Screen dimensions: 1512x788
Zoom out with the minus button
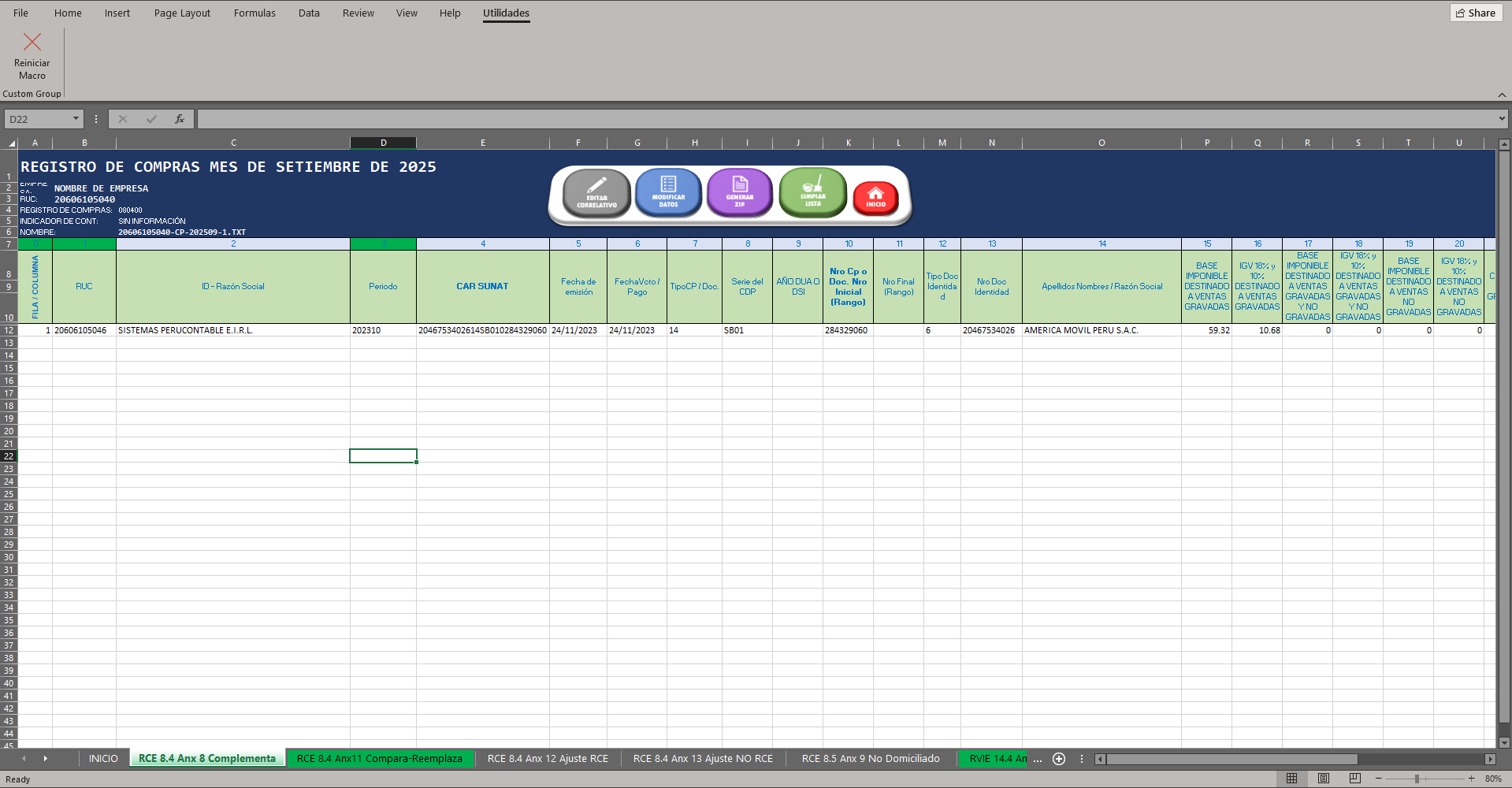point(1378,778)
